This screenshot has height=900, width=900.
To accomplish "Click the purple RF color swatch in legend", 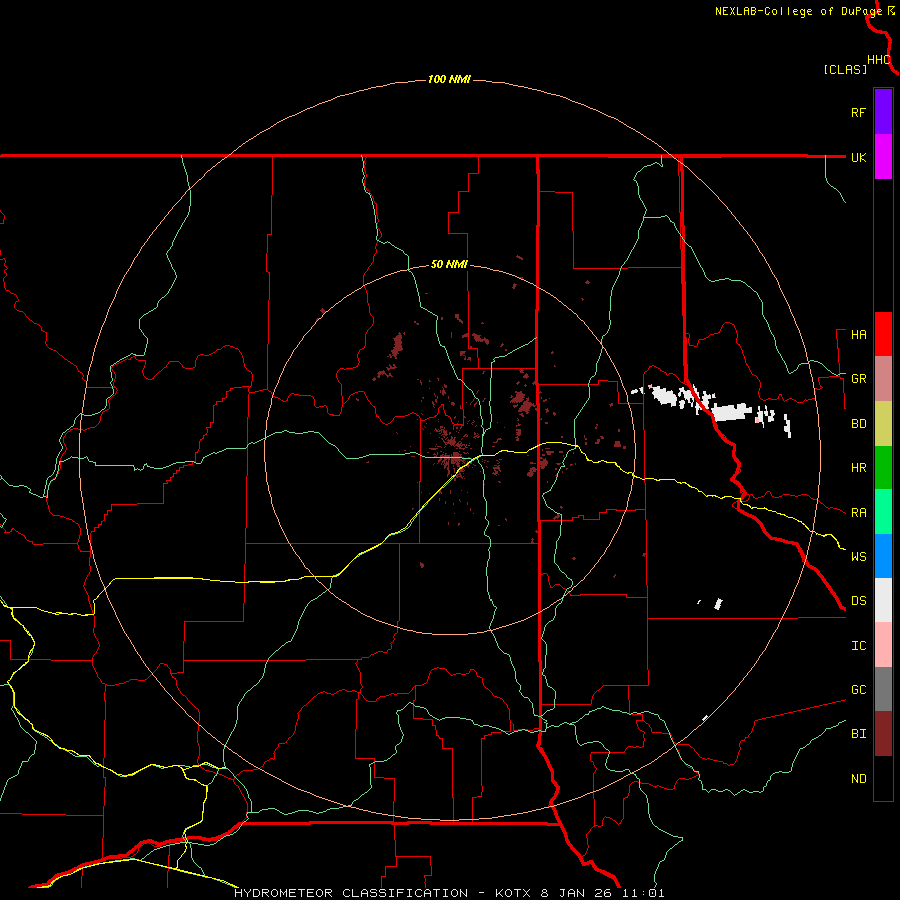I will pyautogui.click(x=883, y=111).
